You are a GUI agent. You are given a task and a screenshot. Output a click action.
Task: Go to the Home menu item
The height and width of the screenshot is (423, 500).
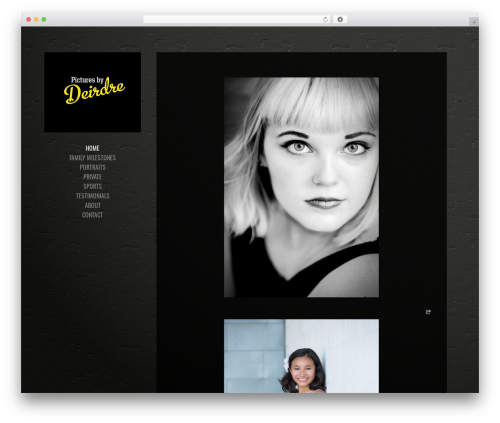tap(92, 148)
